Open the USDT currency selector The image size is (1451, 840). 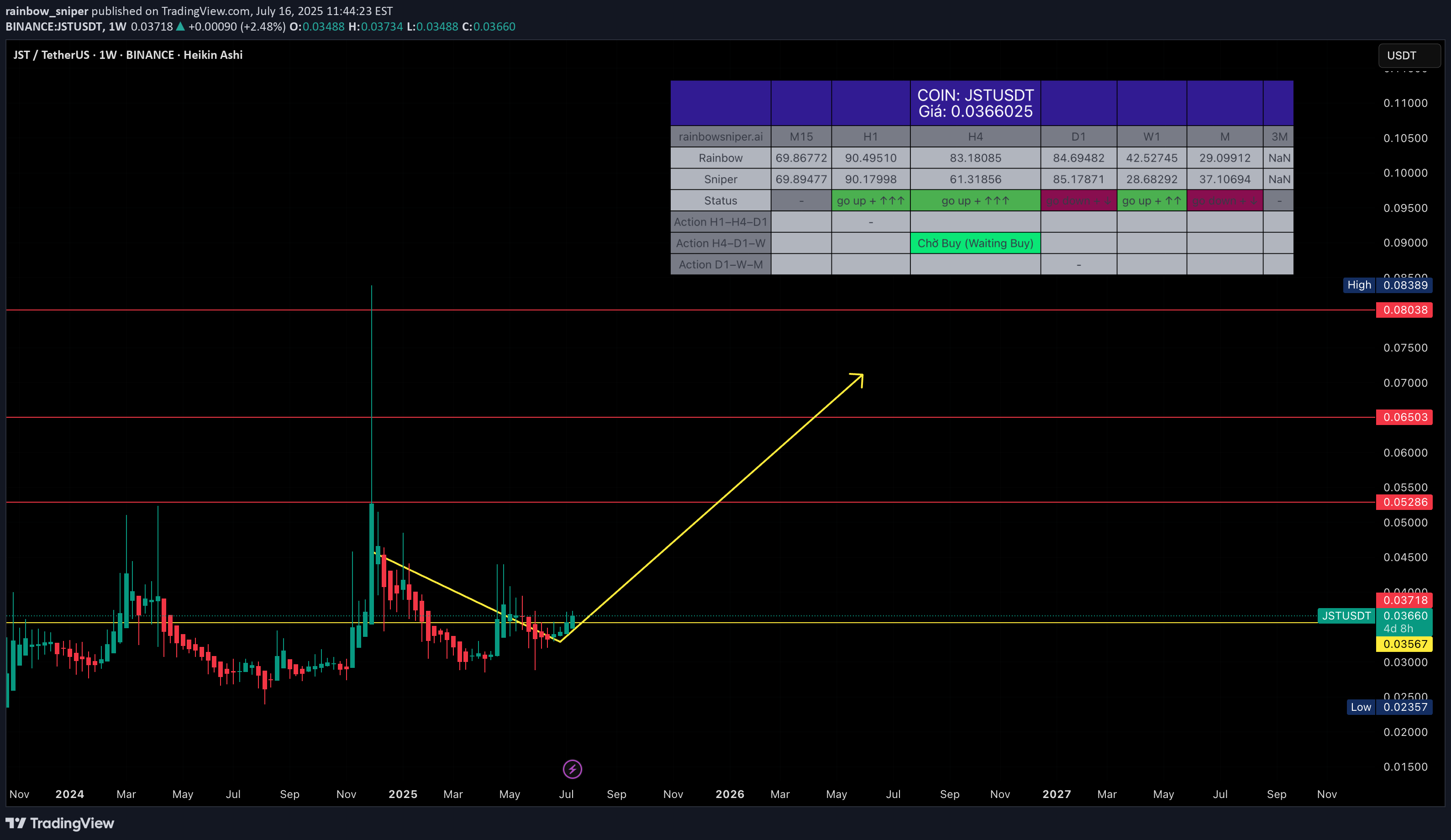[1409, 55]
